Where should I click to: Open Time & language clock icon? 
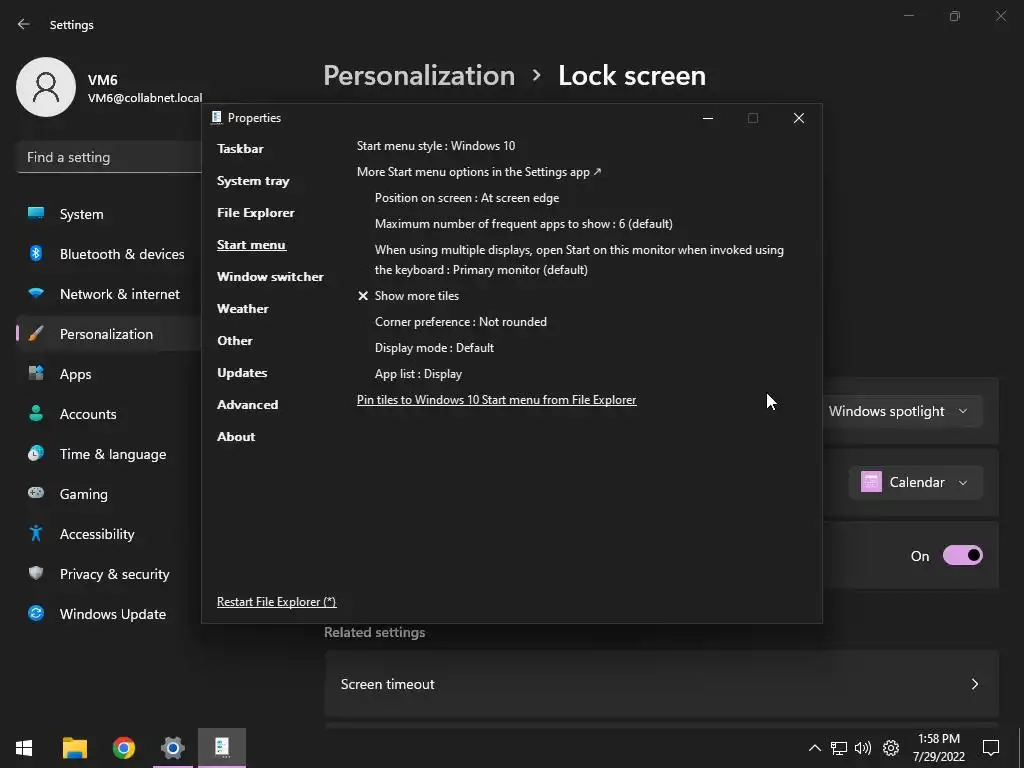click(x=36, y=453)
